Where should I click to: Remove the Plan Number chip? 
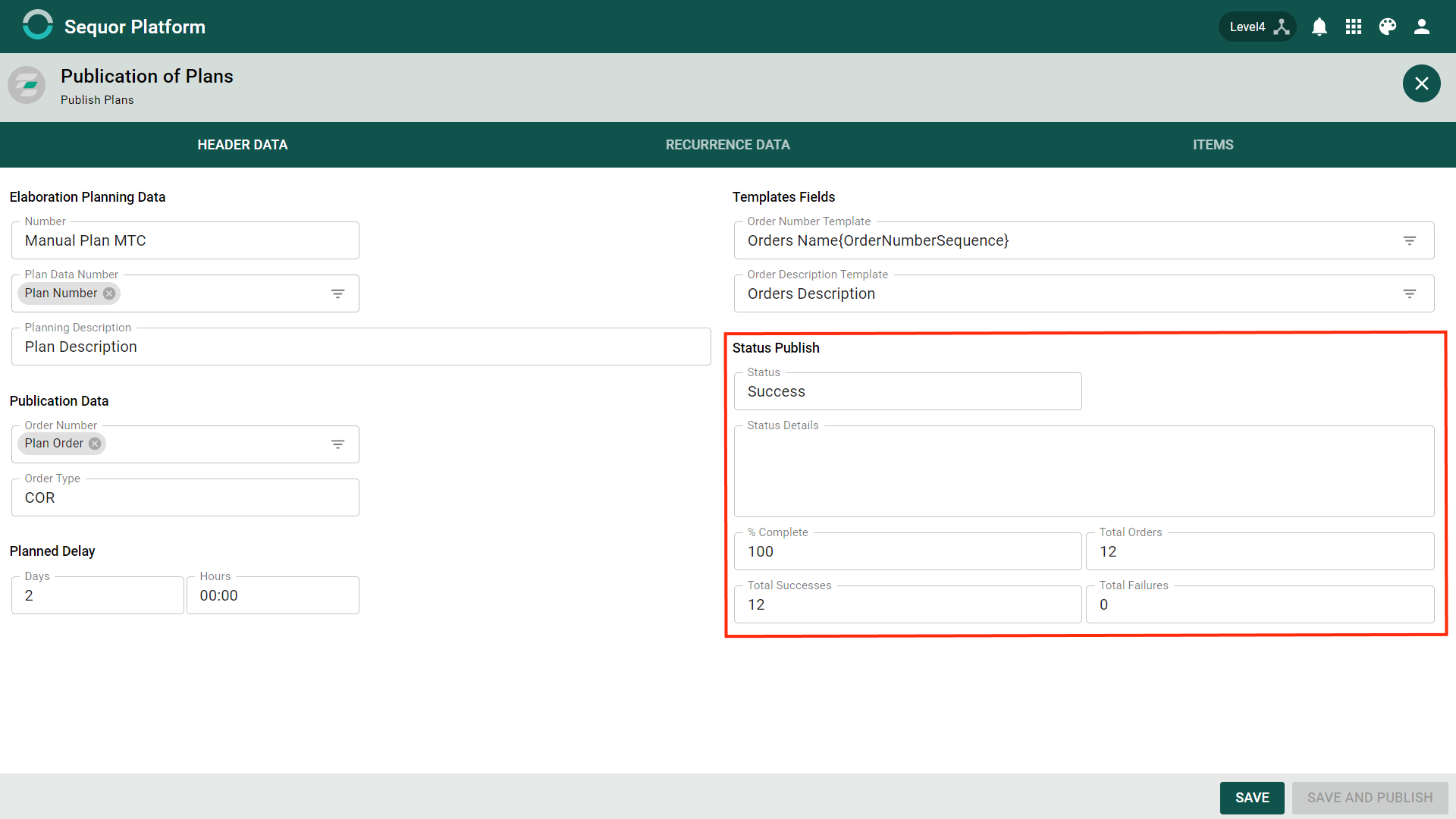[x=109, y=293]
